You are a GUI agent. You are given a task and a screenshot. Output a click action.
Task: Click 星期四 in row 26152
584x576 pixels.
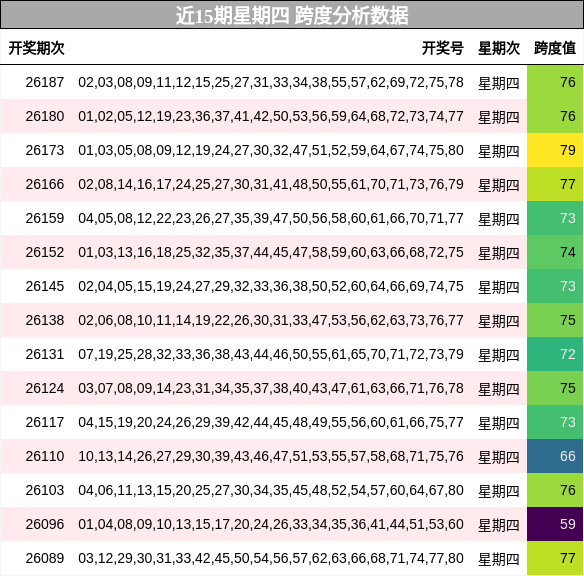click(499, 253)
